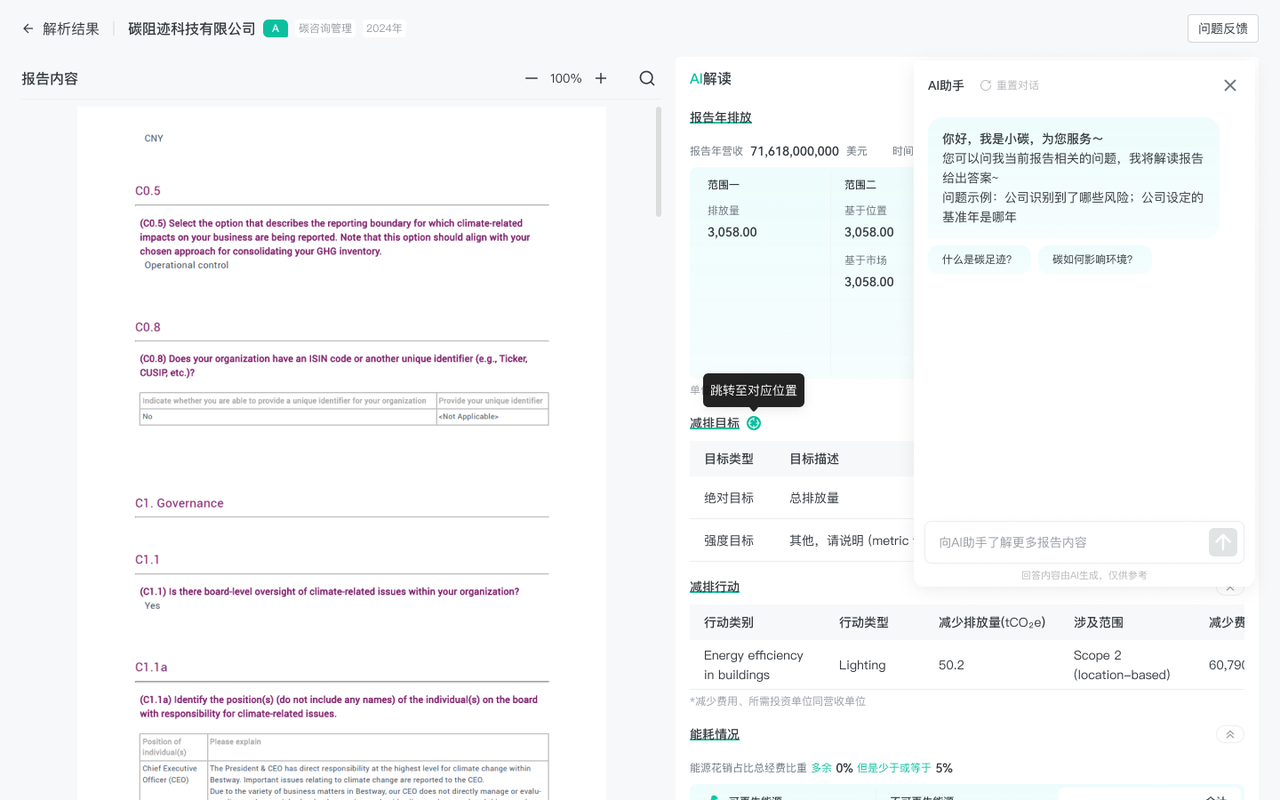The height and width of the screenshot is (800, 1280).
Task: Jump to the 报告年排放 section heading
Action: point(720,117)
